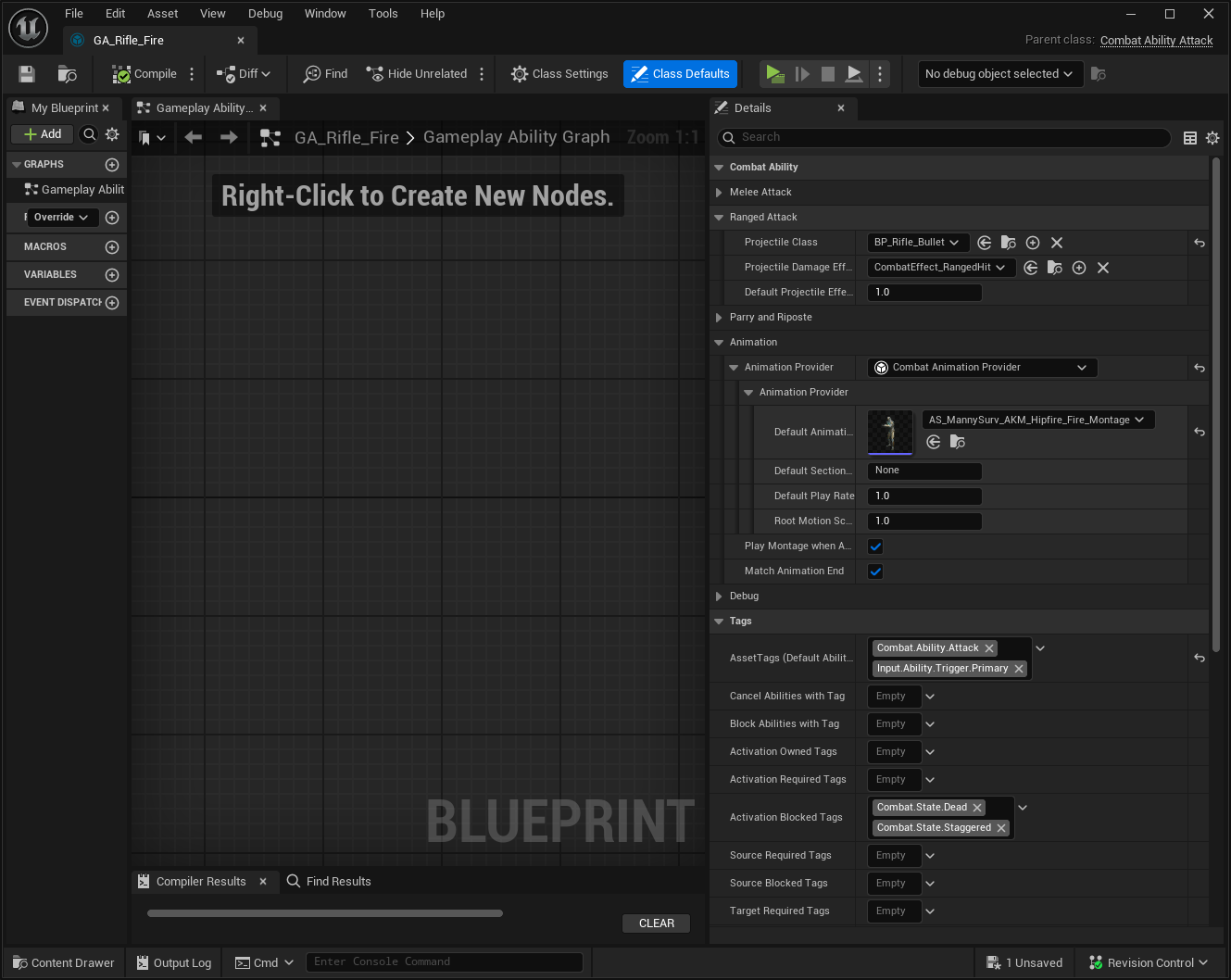1231x980 pixels.
Task: Expand the Melee Attack section
Action: pyautogui.click(x=719, y=193)
